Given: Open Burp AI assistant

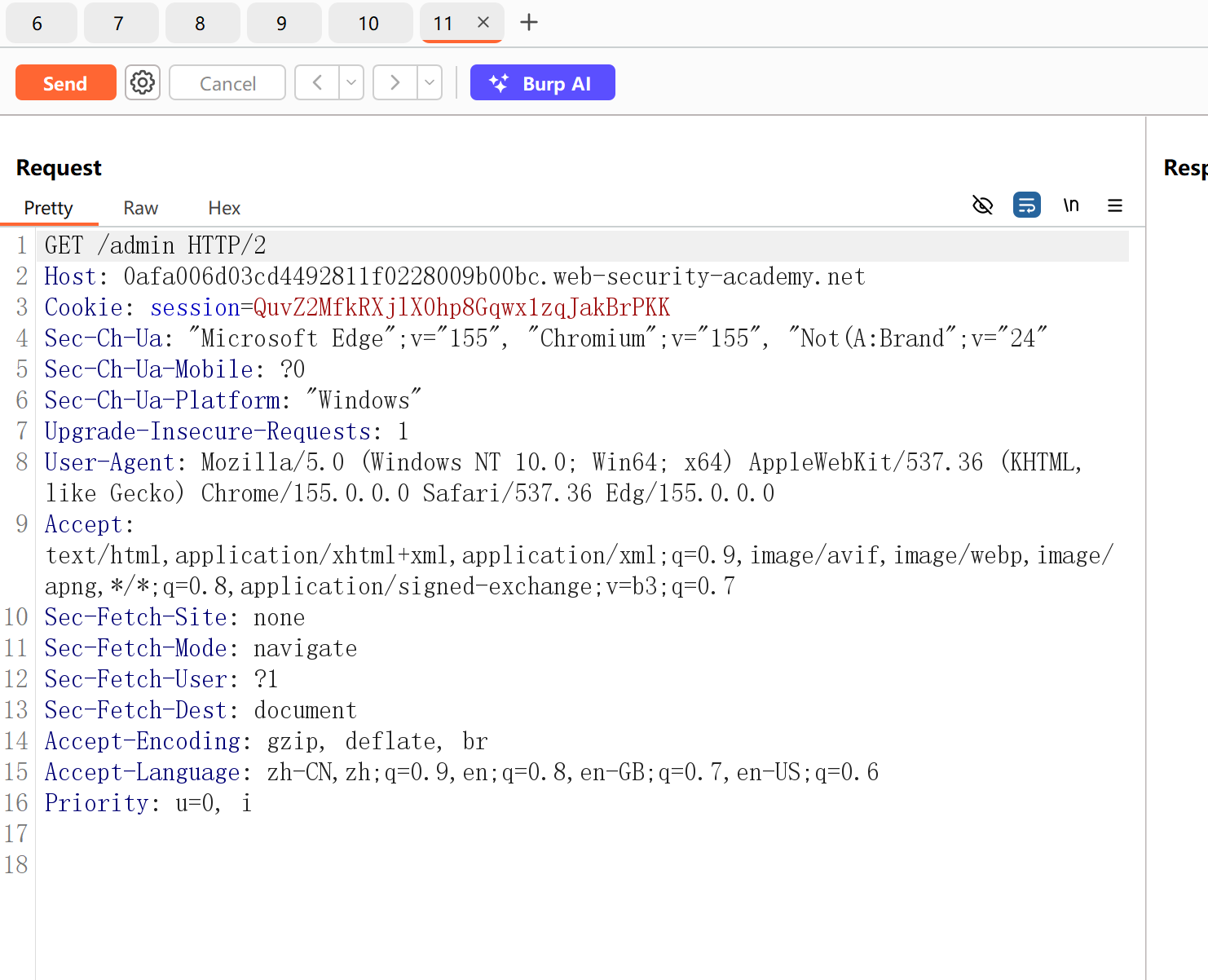Looking at the screenshot, I should click(543, 83).
